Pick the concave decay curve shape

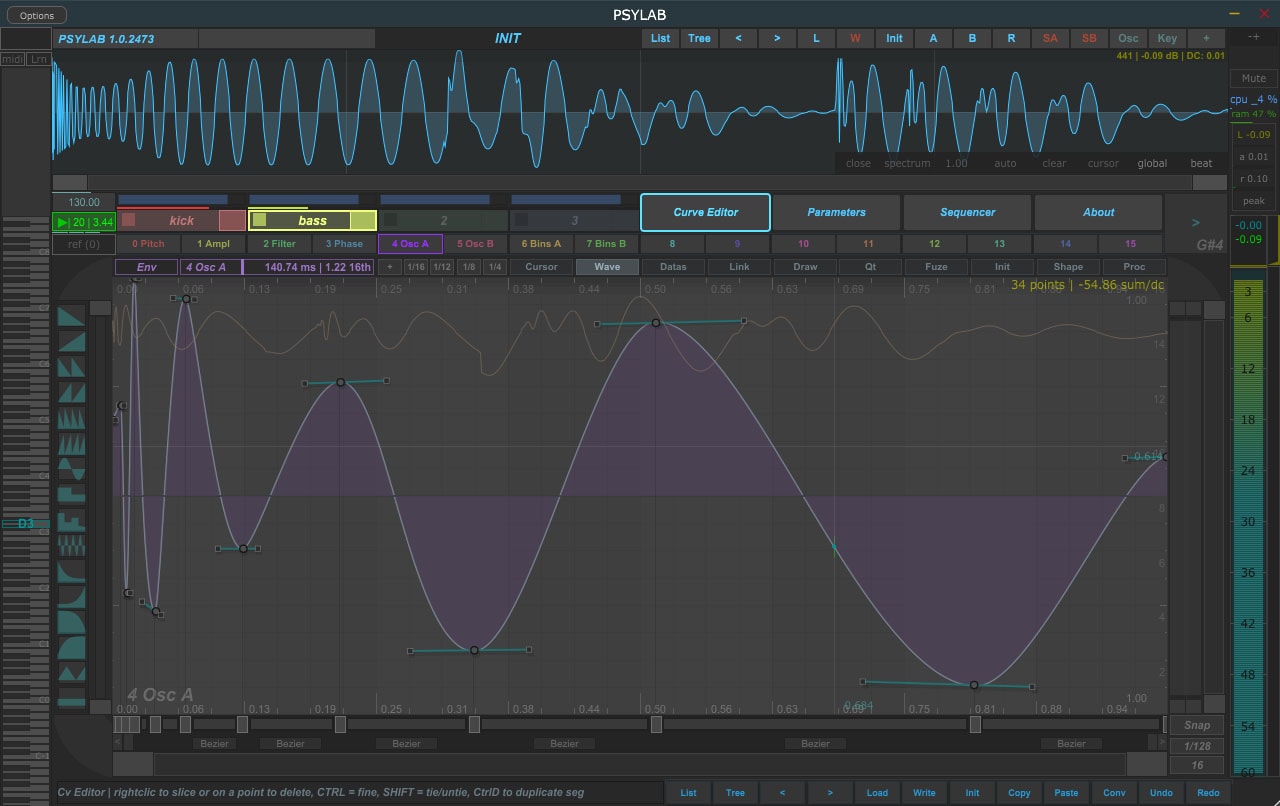71,572
